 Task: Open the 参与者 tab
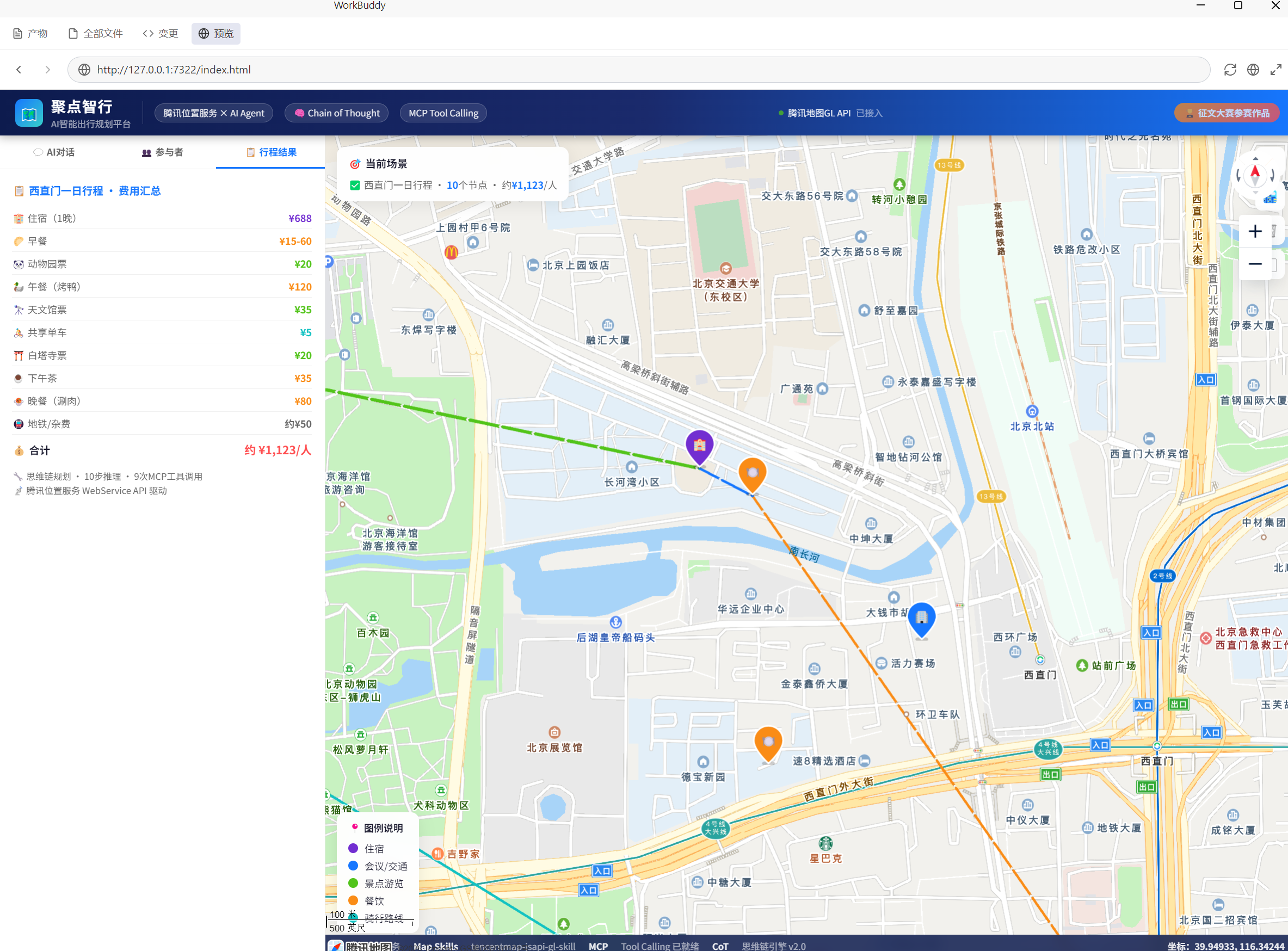click(162, 152)
